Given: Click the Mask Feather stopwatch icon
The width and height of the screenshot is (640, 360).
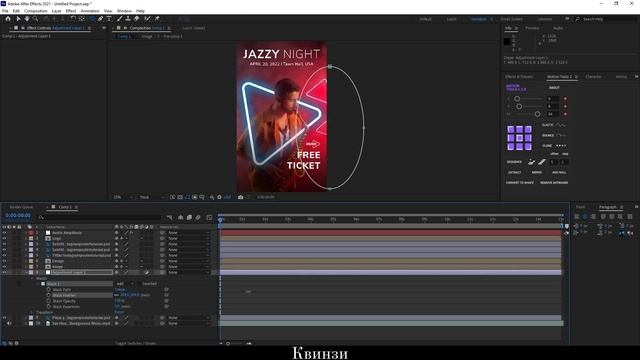Looking at the screenshot, I should tap(49, 295).
